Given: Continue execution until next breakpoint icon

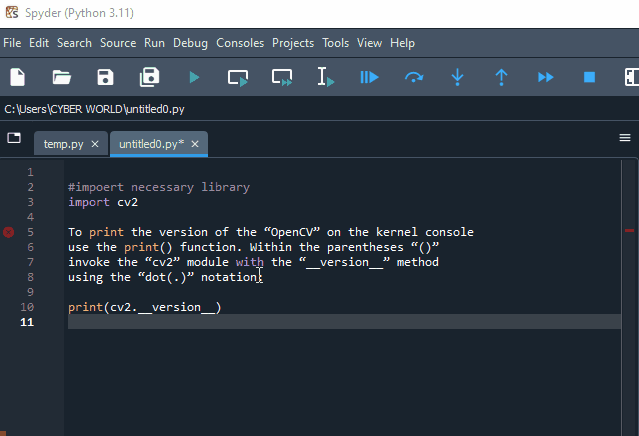Looking at the screenshot, I should [546, 77].
